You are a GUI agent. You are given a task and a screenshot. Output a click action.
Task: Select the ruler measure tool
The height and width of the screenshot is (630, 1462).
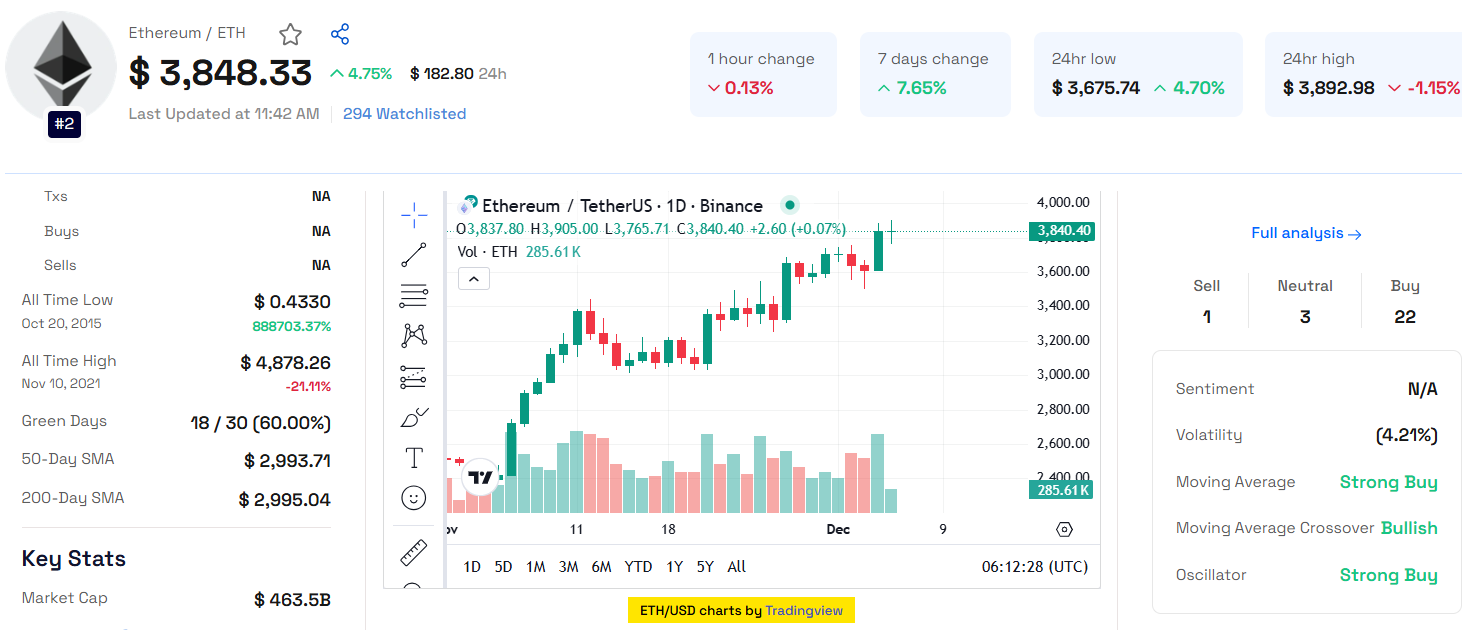coord(414,552)
